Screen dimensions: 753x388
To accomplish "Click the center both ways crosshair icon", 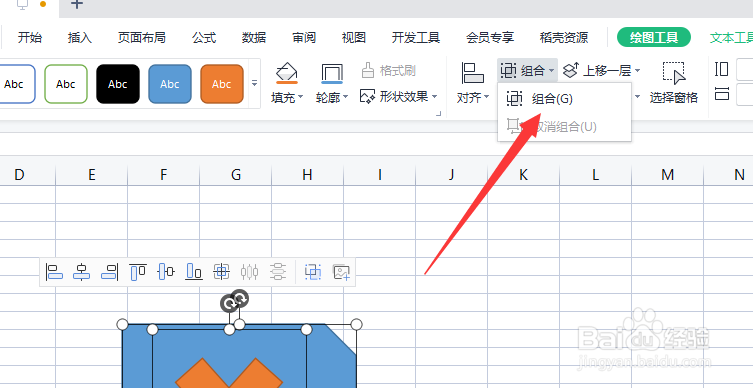I will point(221,272).
